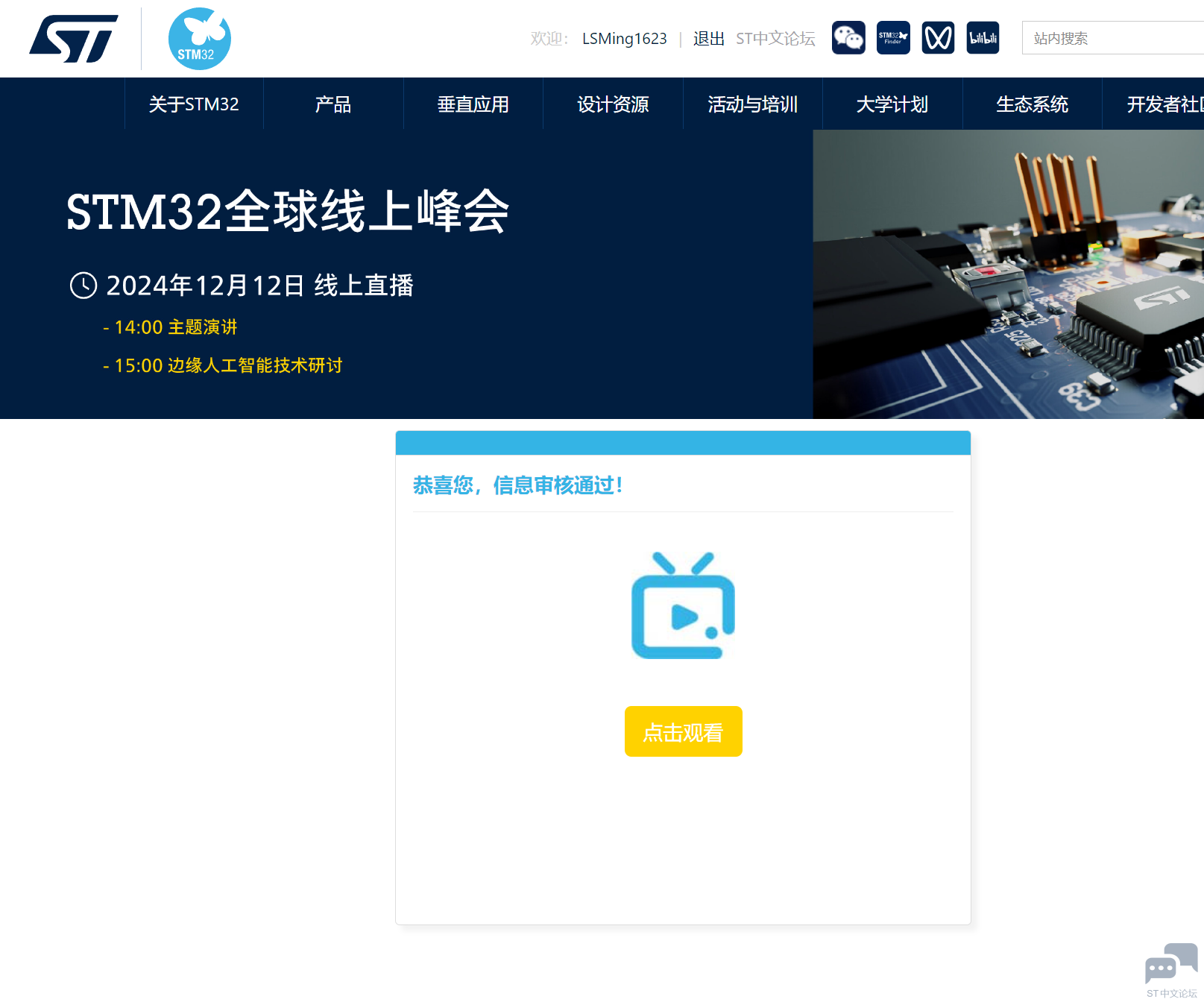1204x1005 pixels.
Task: Open the ST中文论坛 chat bubble icon
Action: (1171, 970)
